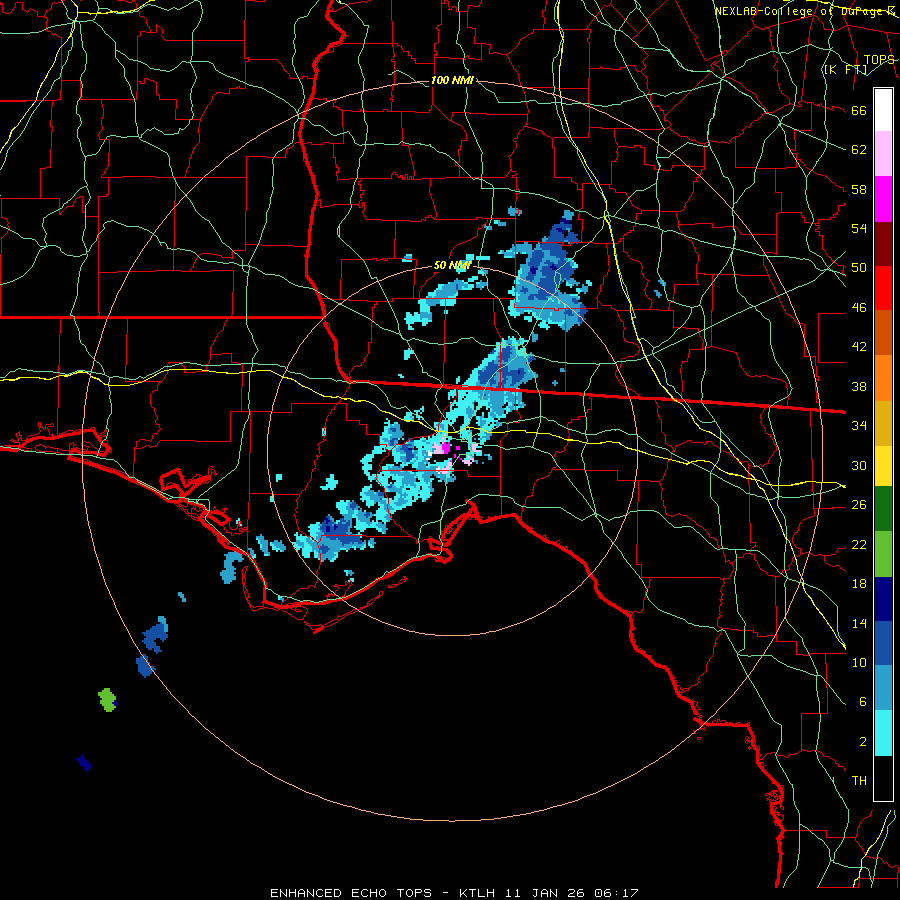Image resolution: width=900 pixels, height=900 pixels.
Task: Click the "50 NMI" range ring label
Action: (x=452, y=265)
